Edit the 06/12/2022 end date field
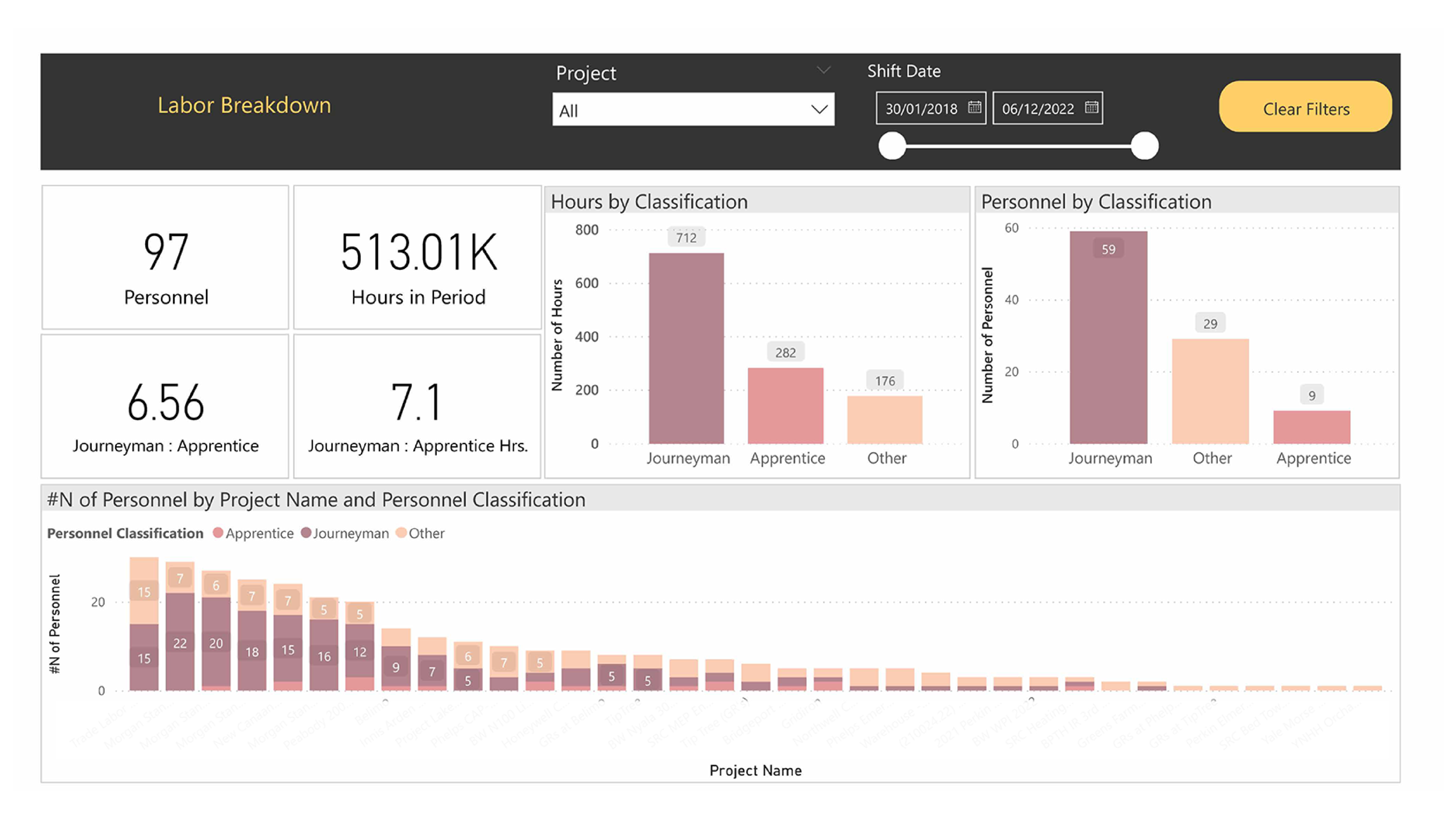1456x819 pixels. pyautogui.click(x=1047, y=108)
